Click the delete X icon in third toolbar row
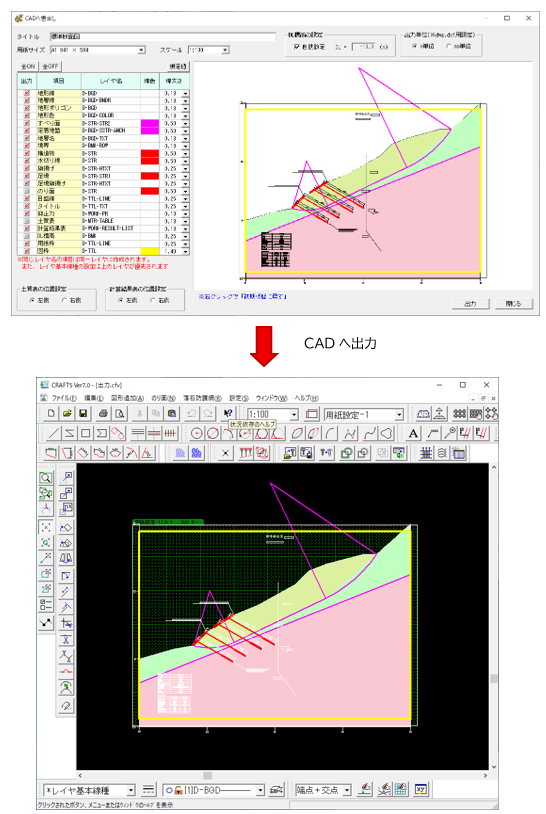This screenshot has height=814, width=546. 225,453
